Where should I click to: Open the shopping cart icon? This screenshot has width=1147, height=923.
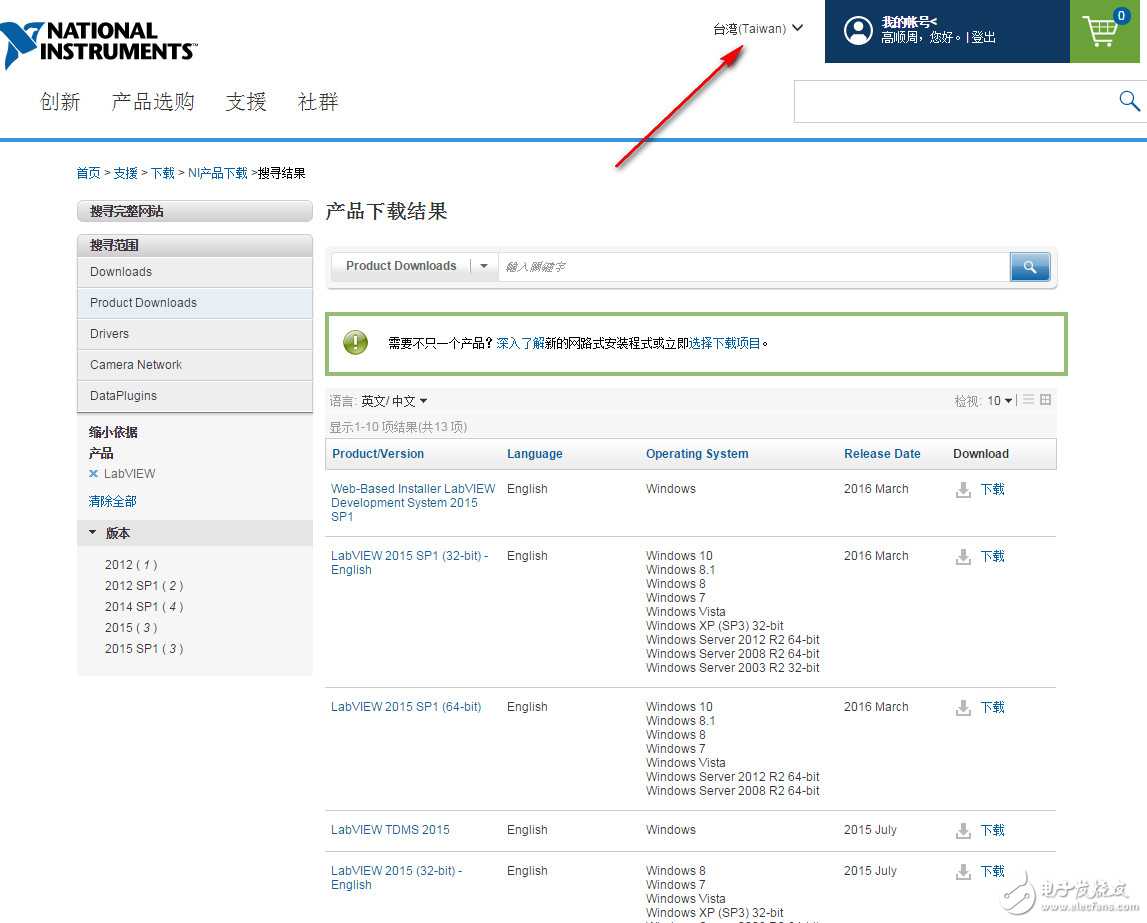(1101, 31)
